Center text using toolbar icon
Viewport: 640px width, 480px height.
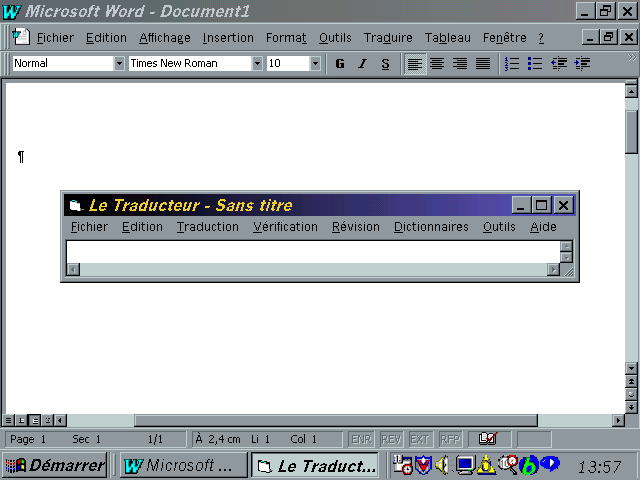pos(438,64)
